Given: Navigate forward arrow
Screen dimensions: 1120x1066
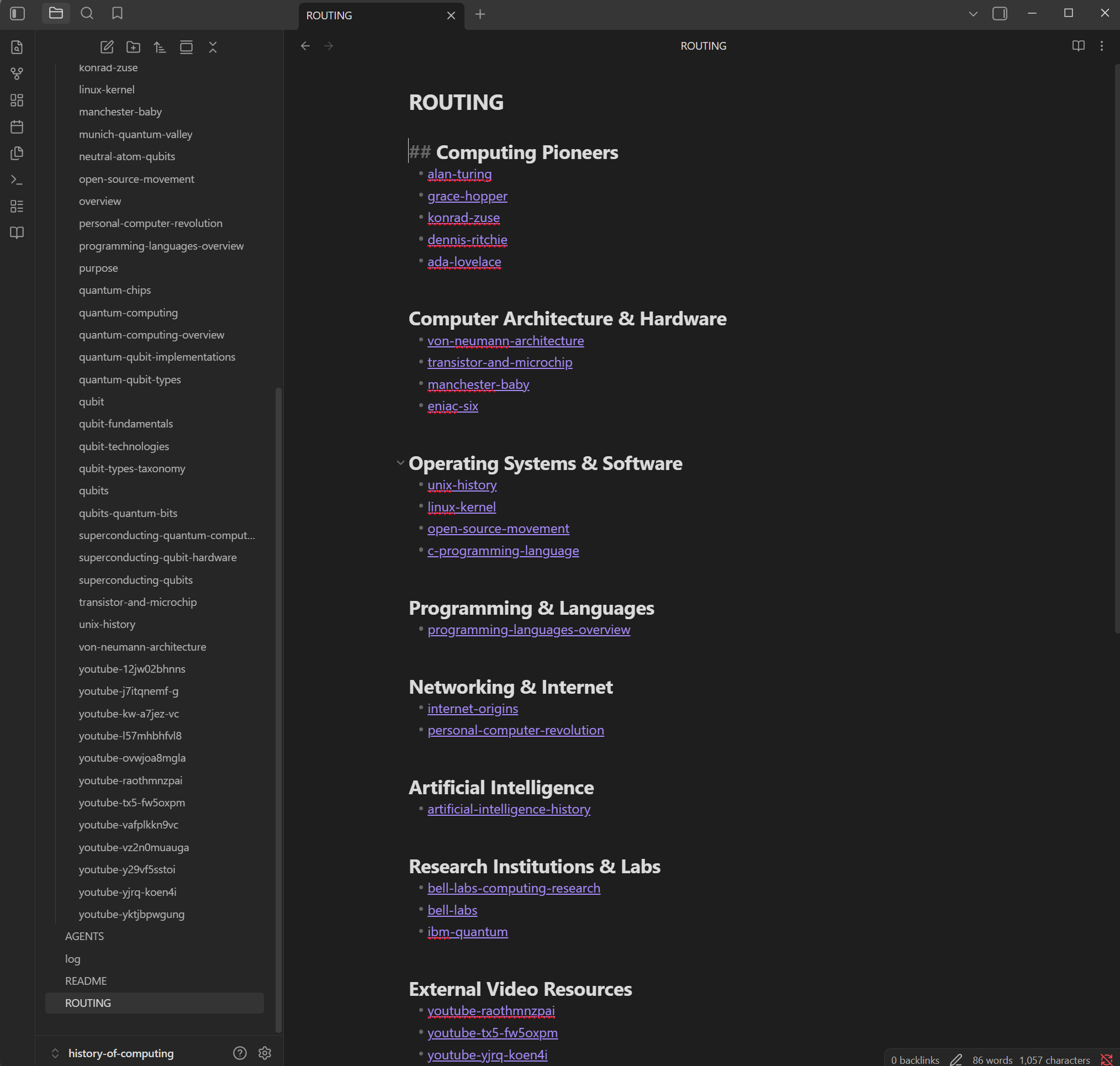Looking at the screenshot, I should click(329, 46).
